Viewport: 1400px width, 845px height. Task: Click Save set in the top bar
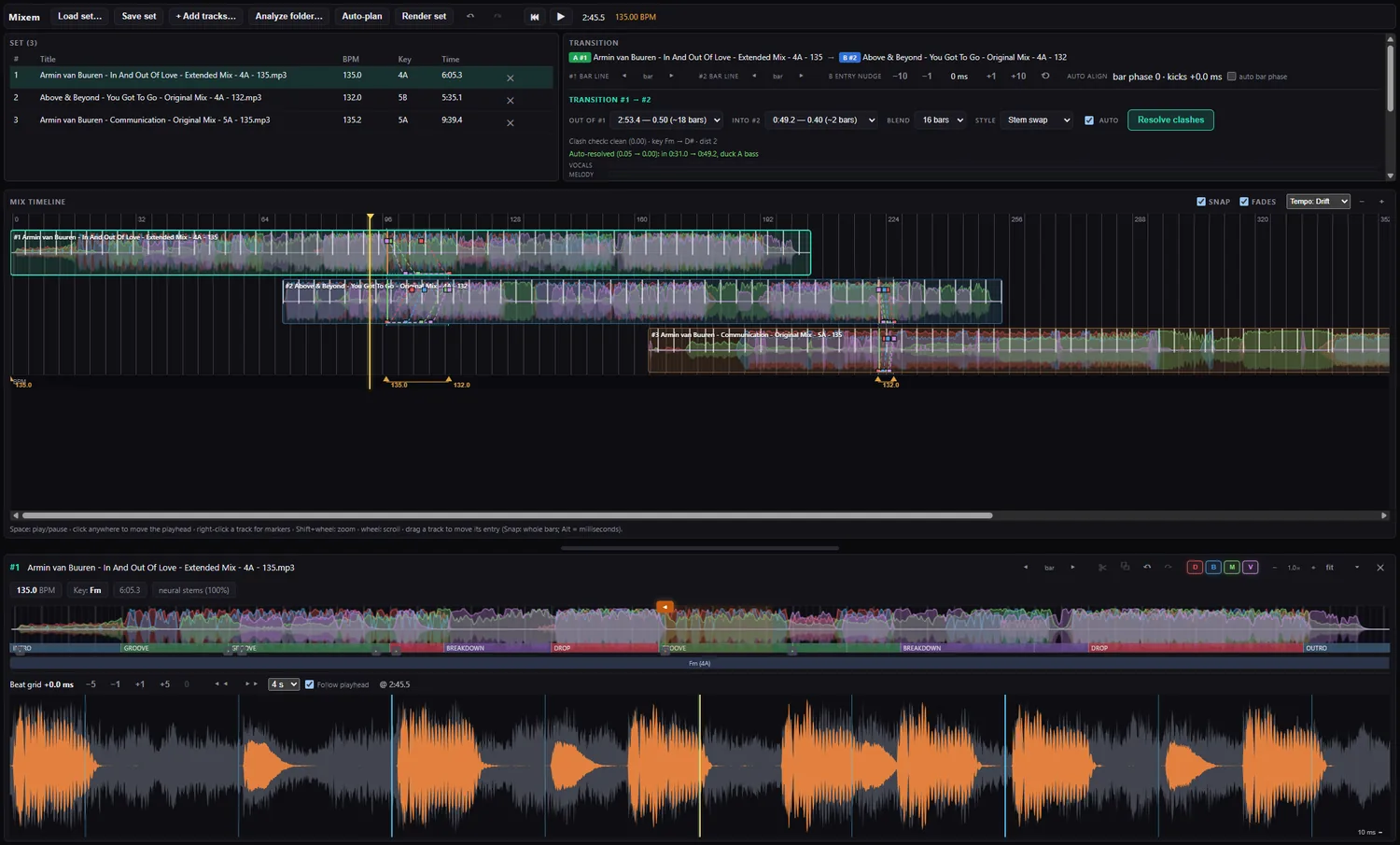pyautogui.click(x=139, y=16)
